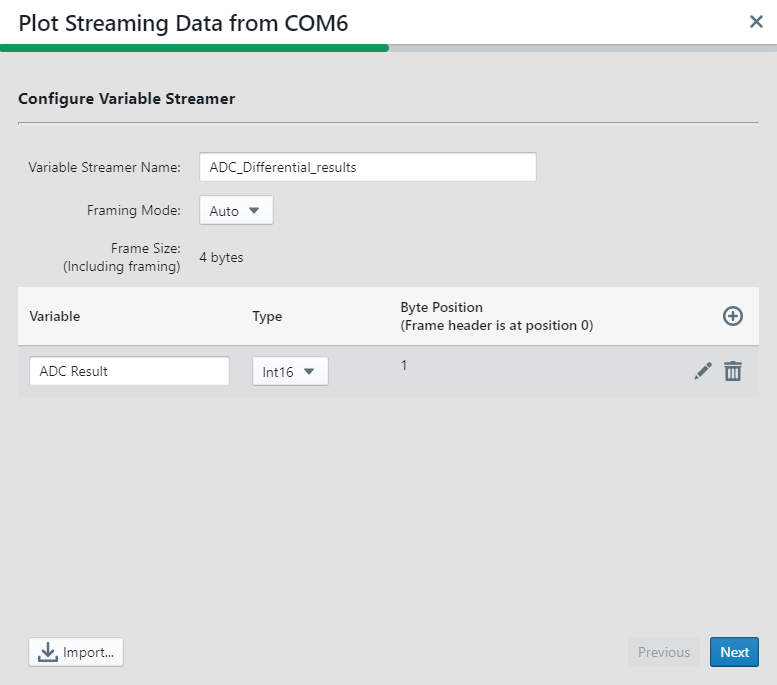Delete the ADC Result variable row

(x=733, y=371)
